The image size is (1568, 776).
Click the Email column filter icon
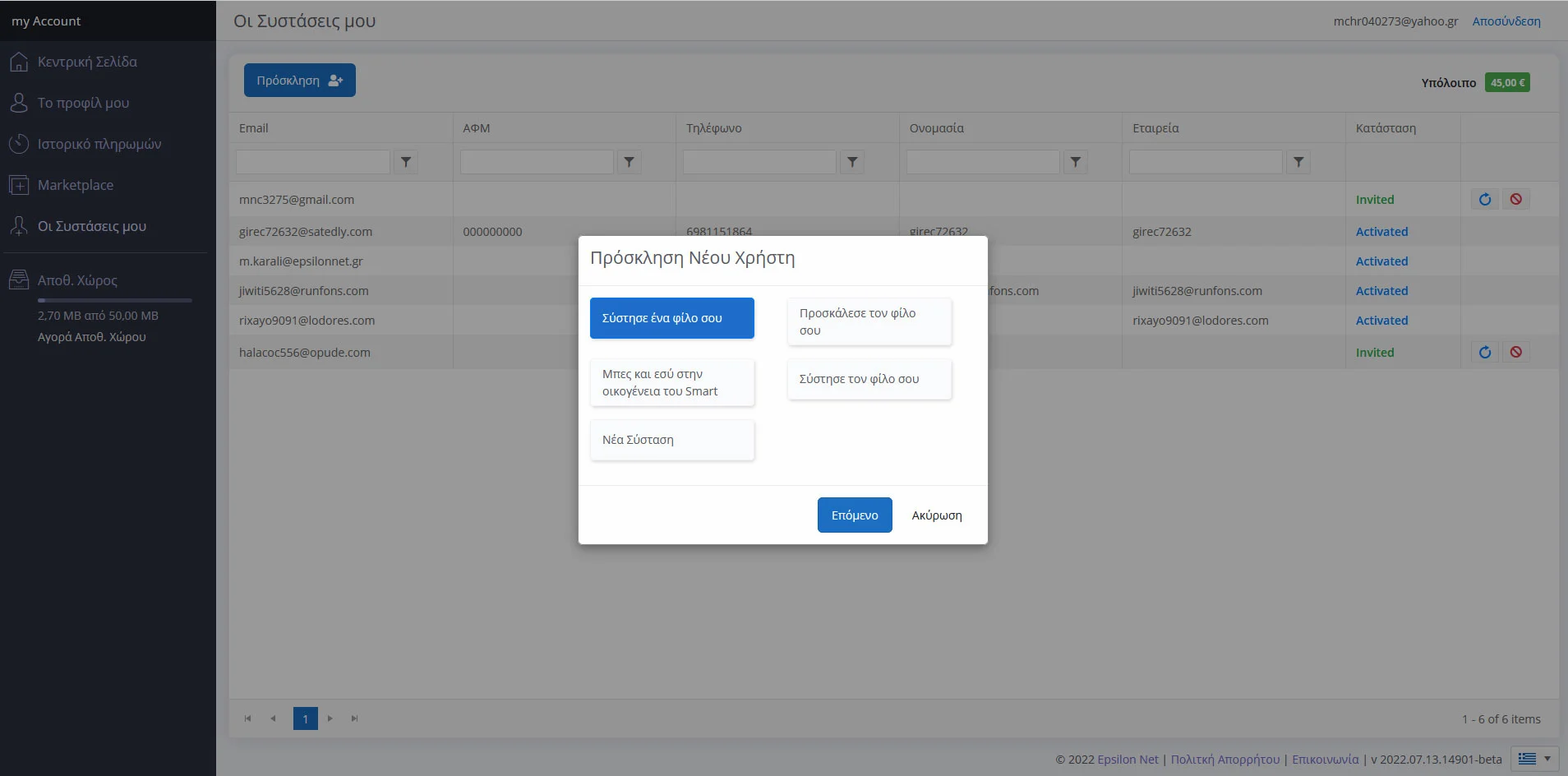click(x=406, y=162)
